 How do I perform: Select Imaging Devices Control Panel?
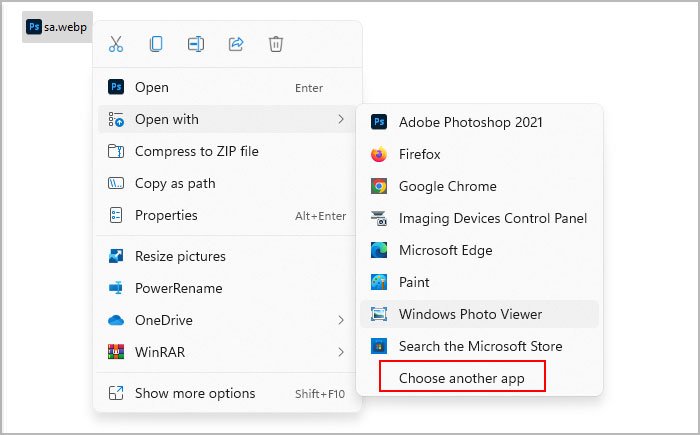(x=492, y=218)
